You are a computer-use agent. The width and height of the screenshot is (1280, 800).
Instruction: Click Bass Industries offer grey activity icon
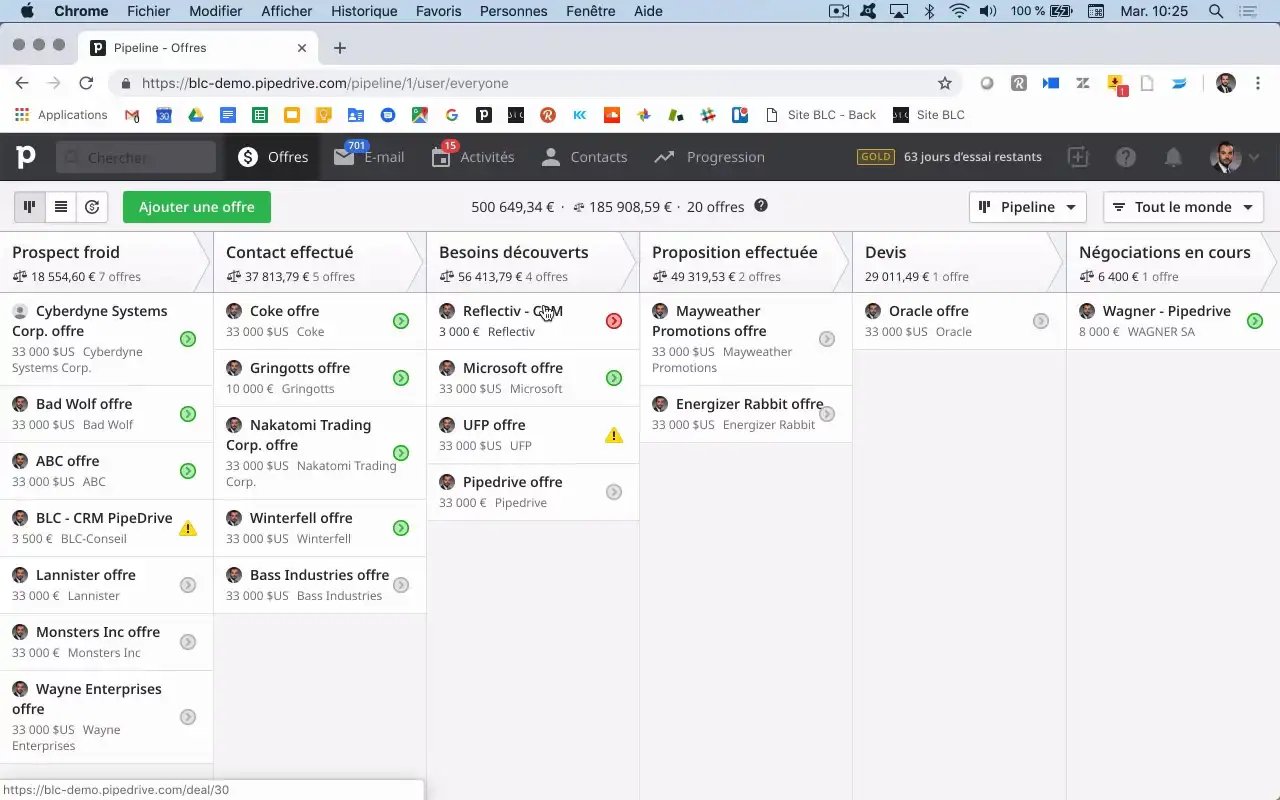(x=401, y=585)
